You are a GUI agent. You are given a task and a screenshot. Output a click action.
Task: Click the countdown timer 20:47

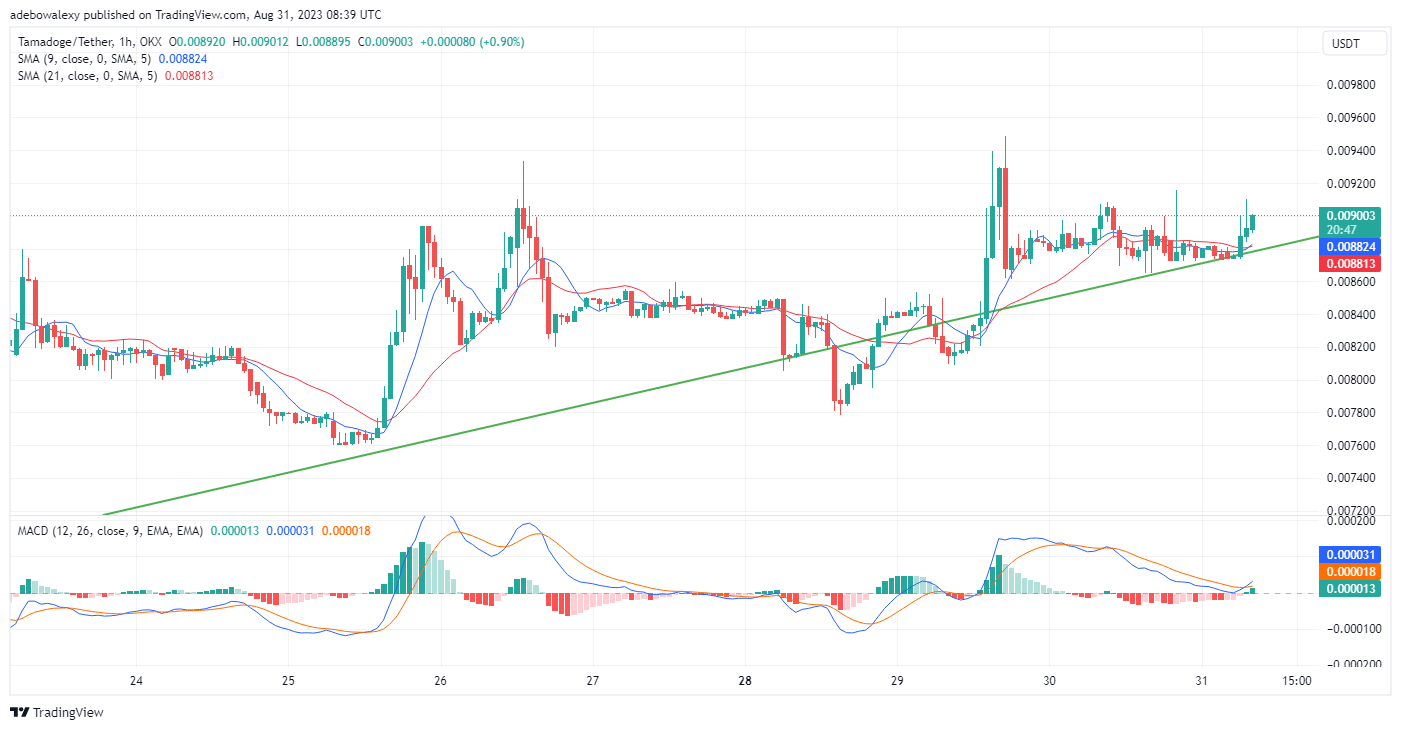click(1341, 230)
